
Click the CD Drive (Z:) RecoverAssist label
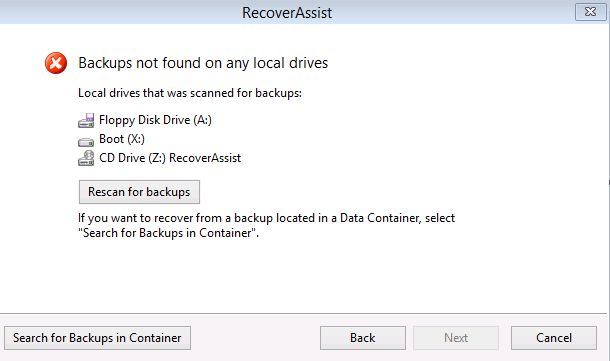pyautogui.click(x=170, y=158)
